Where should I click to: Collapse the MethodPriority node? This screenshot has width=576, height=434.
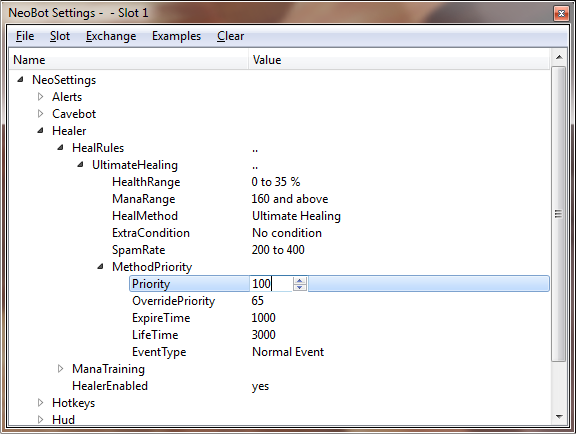click(100, 266)
